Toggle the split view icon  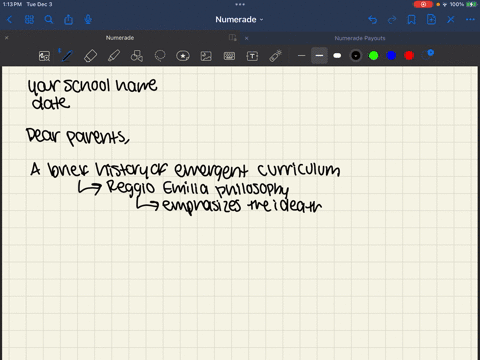pos(233,38)
